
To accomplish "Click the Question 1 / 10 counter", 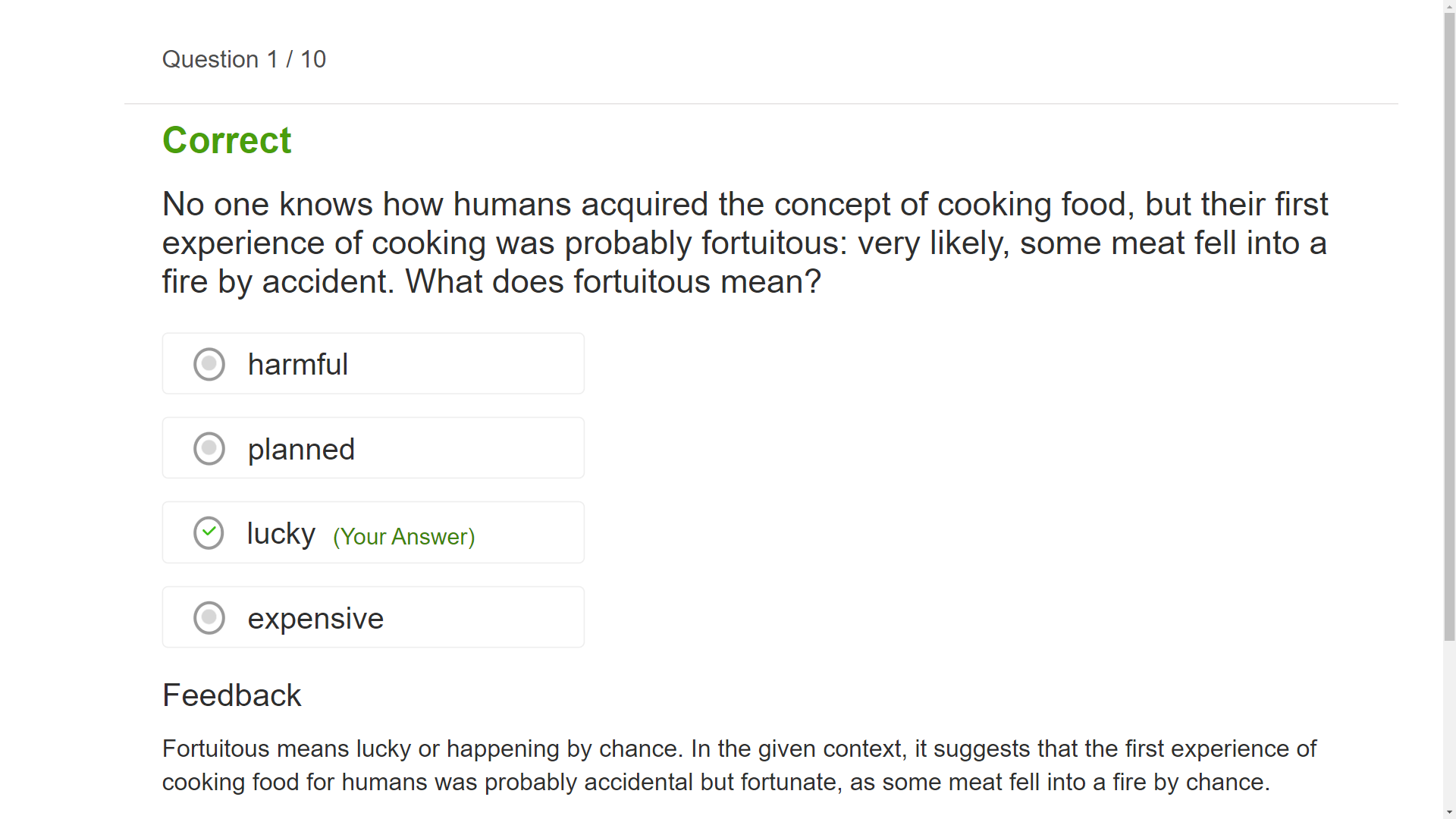I will [x=243, y=59].
